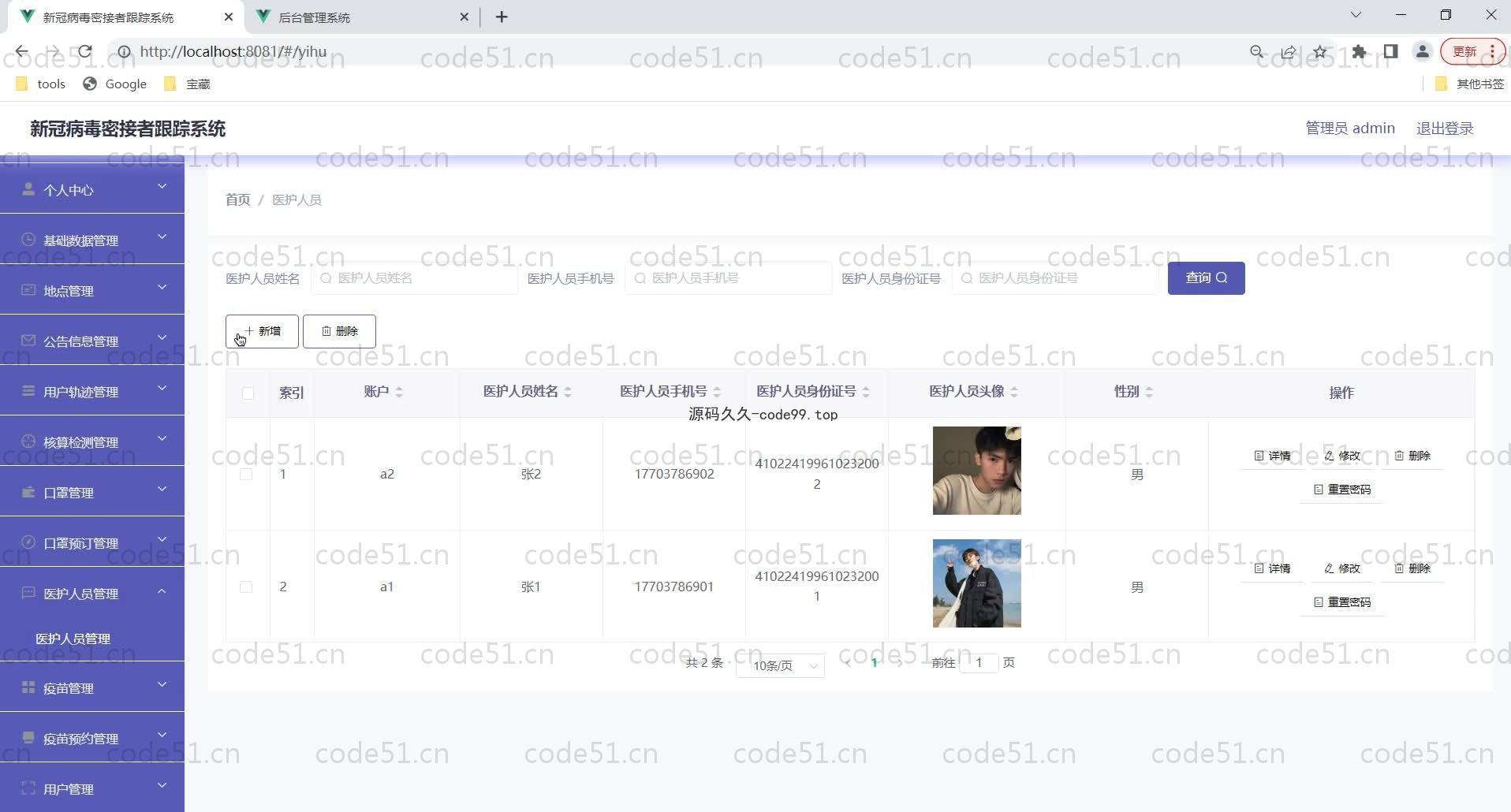Click 退出登录 to log out
1511x812 pixels.
(1445, 129)
